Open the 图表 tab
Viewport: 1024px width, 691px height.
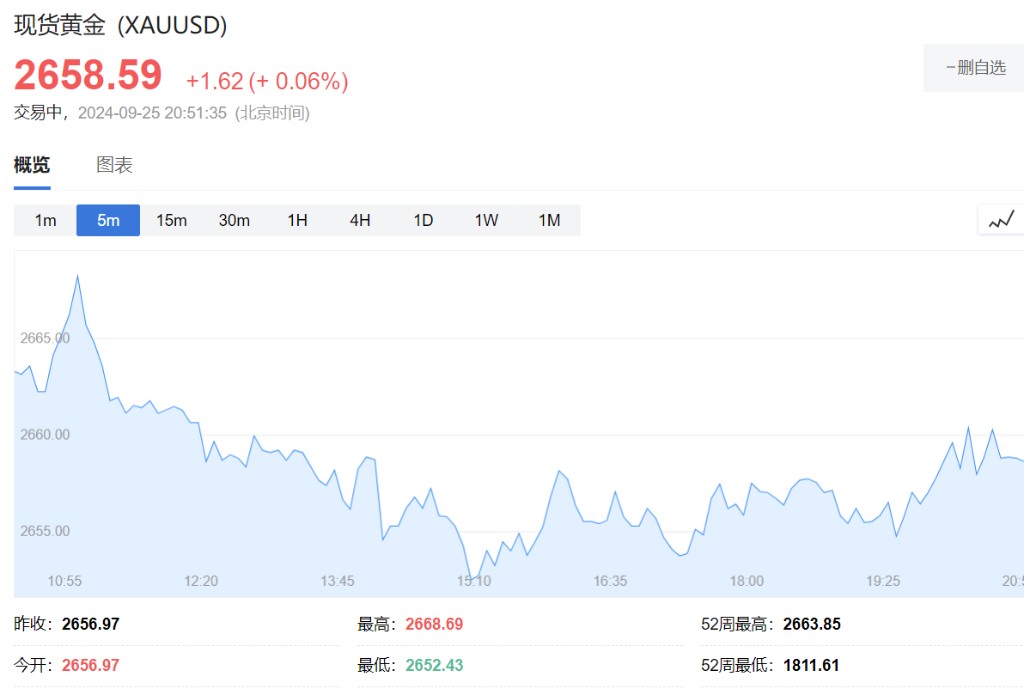pos(114,165)
